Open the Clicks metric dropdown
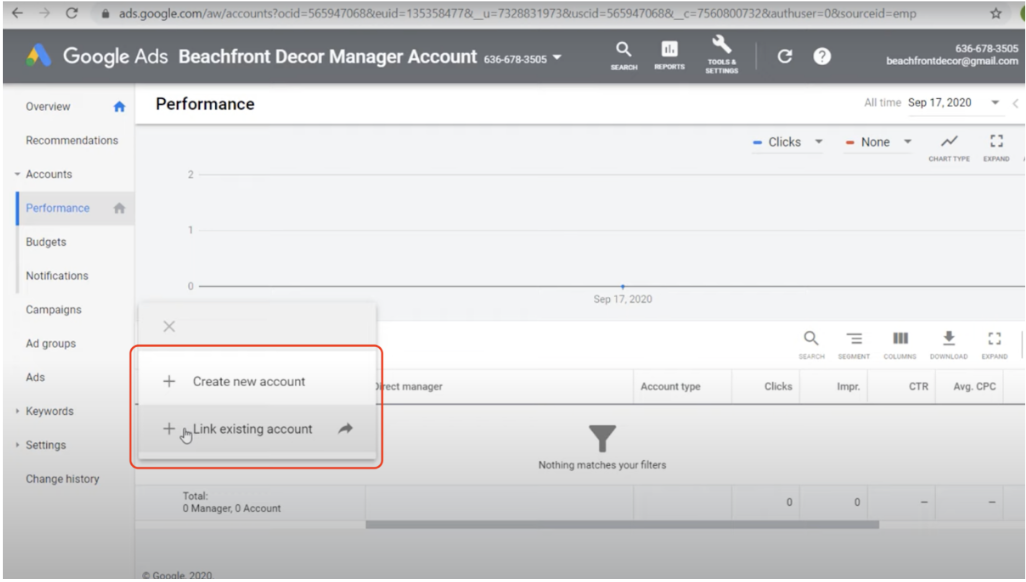 coord(787,142)
